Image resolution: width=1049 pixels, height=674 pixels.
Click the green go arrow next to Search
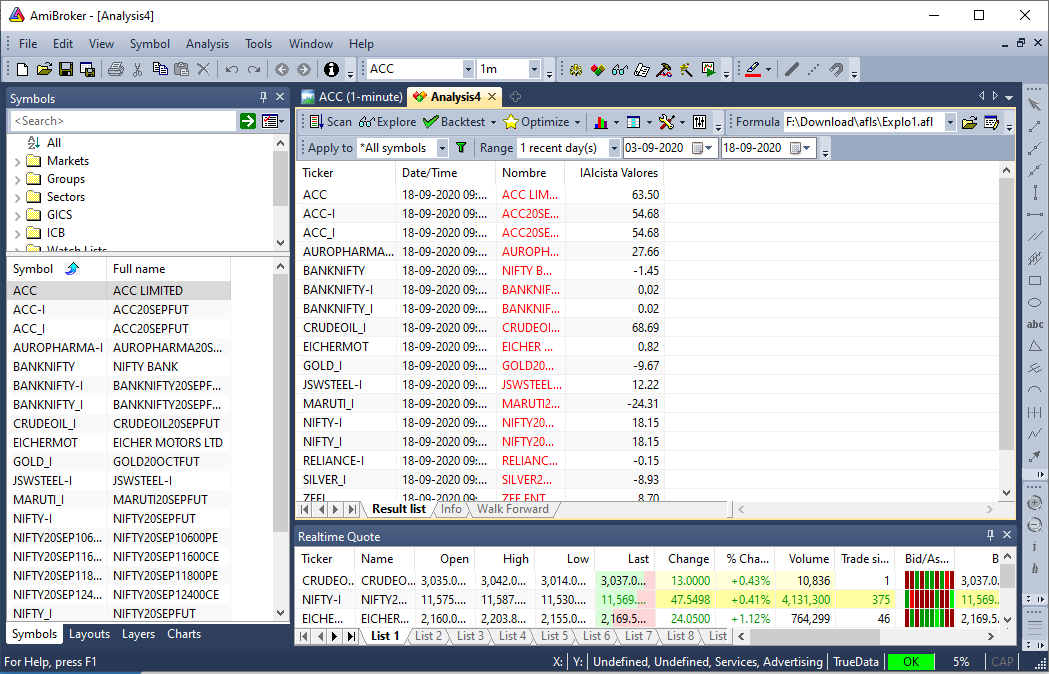pyautogui.click(x=248, y=121)
